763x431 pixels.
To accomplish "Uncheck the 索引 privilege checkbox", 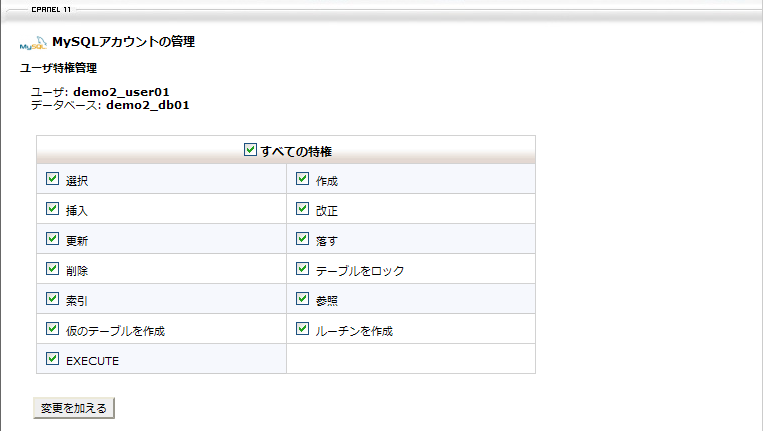I will click(x=53, y=298).
